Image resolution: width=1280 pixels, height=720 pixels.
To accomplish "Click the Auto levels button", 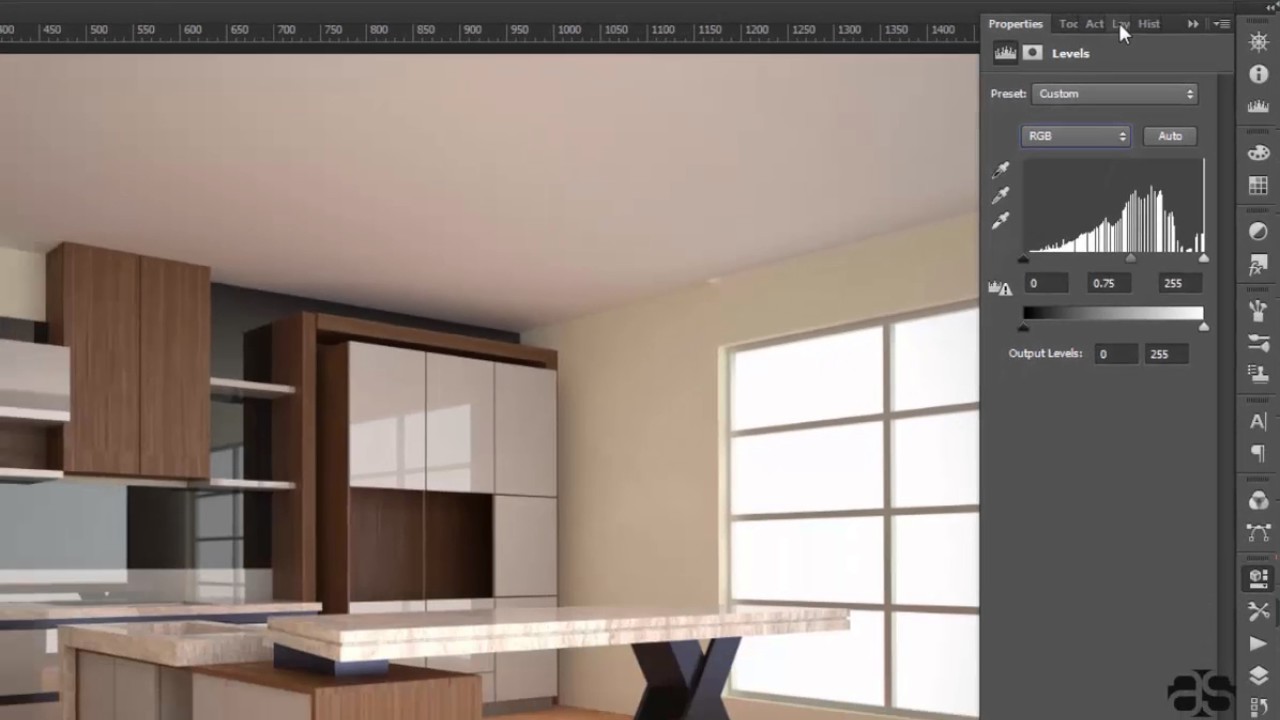I will tap(1170, 136).
